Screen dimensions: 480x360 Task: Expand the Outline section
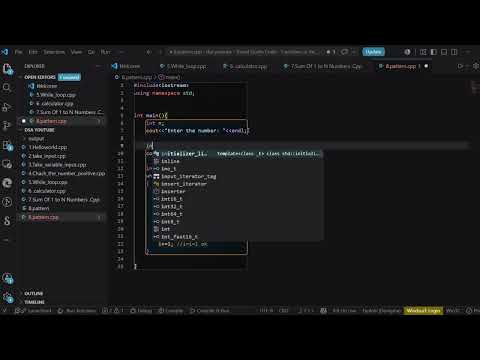click(33, 293)
